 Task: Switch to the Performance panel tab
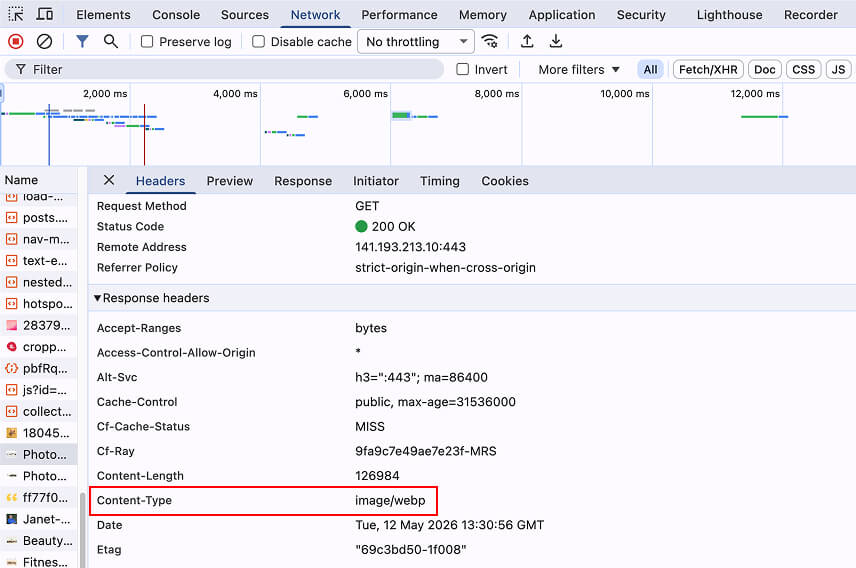pyautogui.click(x=399, y=15)
